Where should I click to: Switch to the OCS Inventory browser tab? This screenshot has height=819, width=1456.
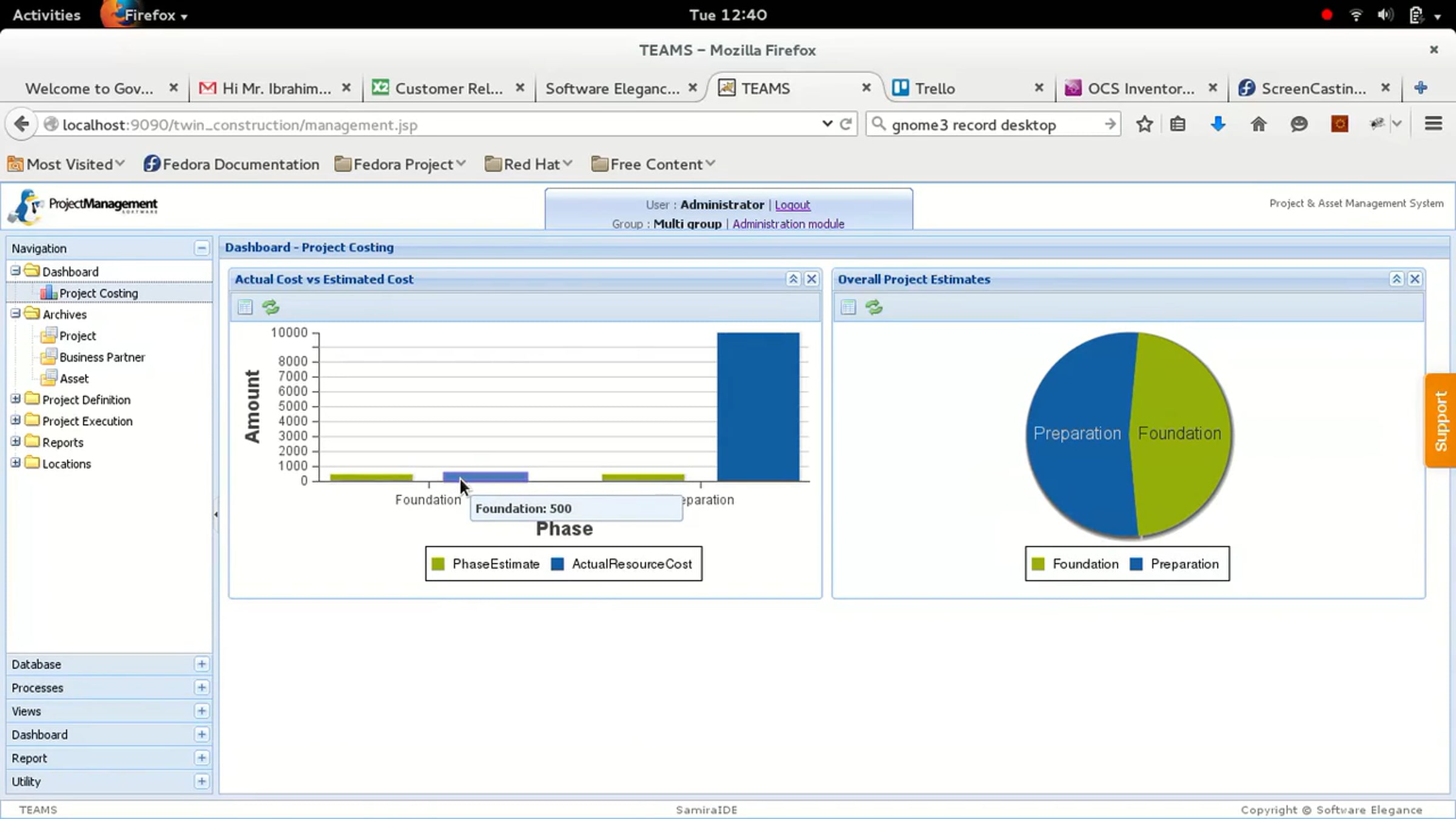coord(1141,89)
